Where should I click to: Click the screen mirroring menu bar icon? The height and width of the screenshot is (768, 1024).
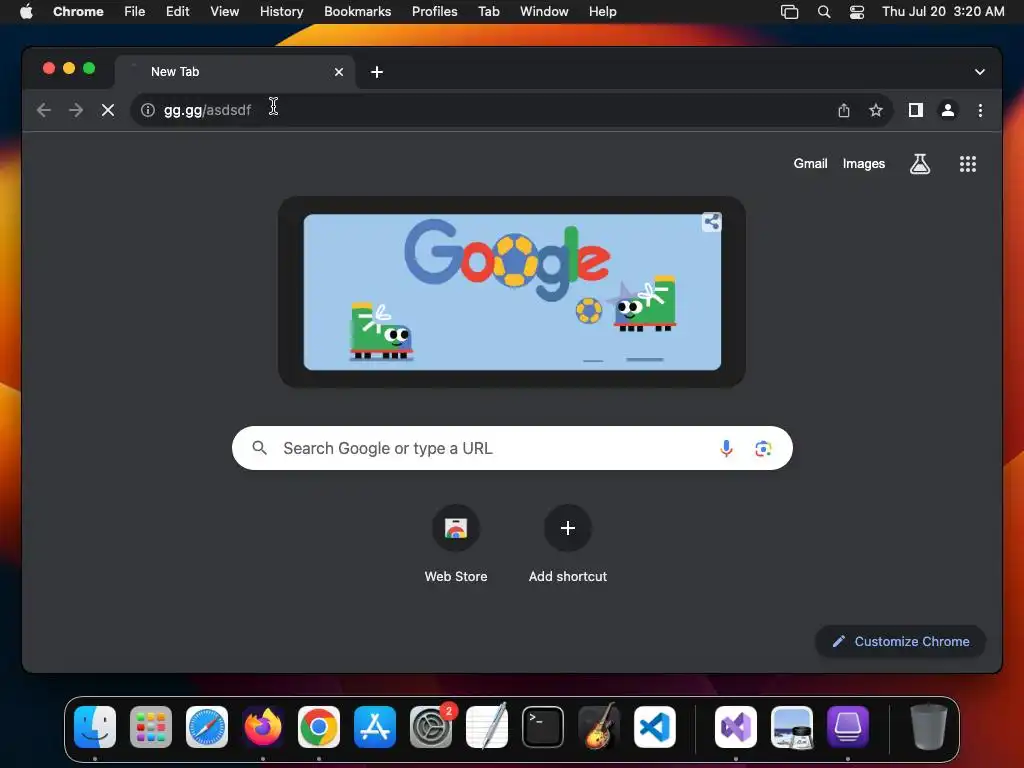[790, 12]
